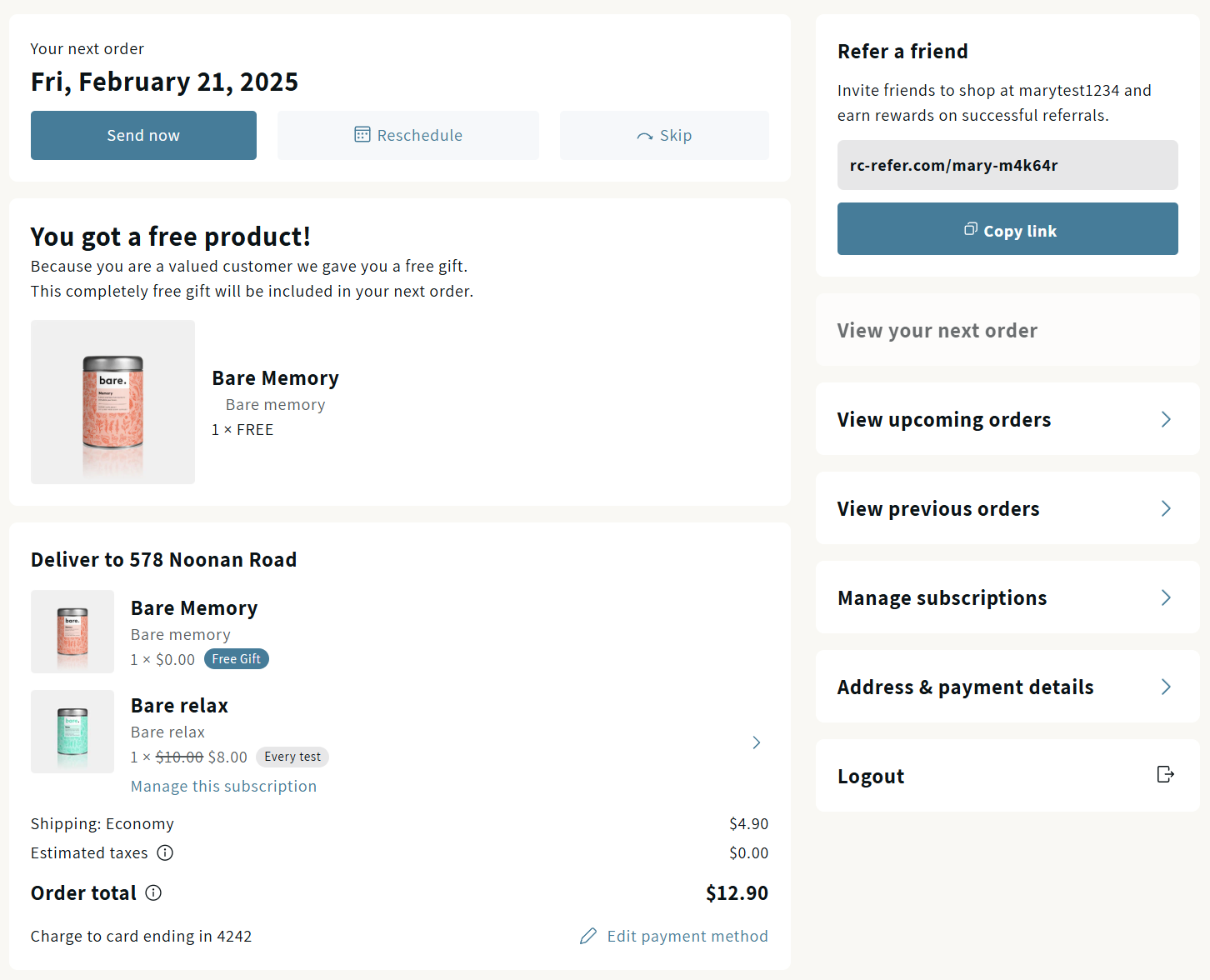Click the Send now button

pyautogui.click(x=143, y=135)
